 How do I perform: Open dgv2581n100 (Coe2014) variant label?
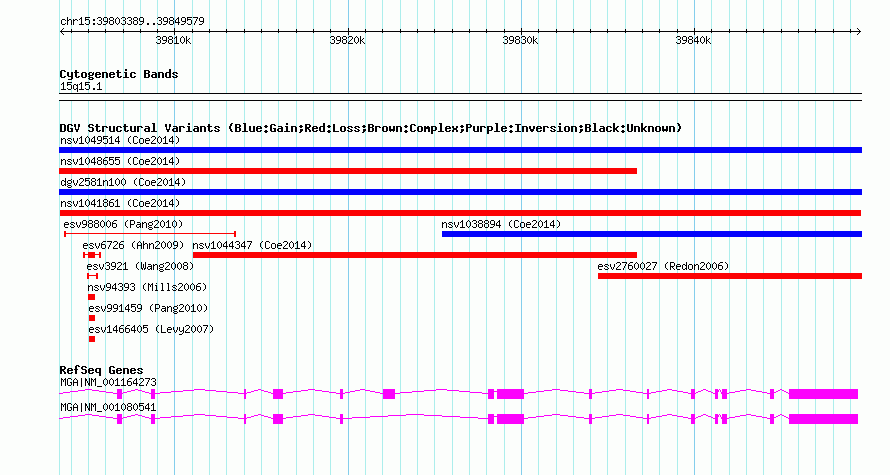(x=123, y=182)
